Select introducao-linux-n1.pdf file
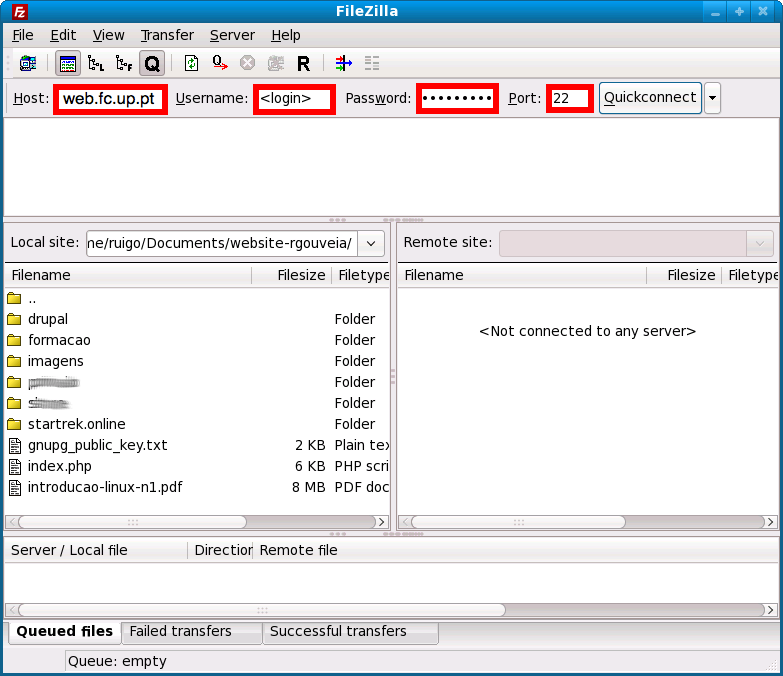 pos(197,487)
